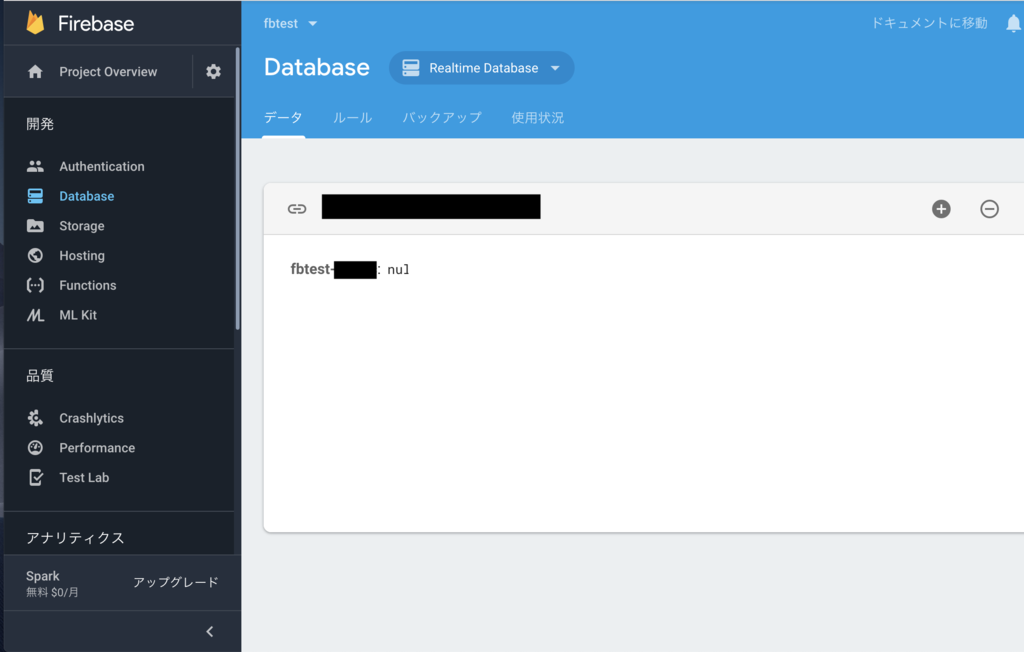Open Storage section
This screenshot has height=652, width=1024.
coord(82,226)
